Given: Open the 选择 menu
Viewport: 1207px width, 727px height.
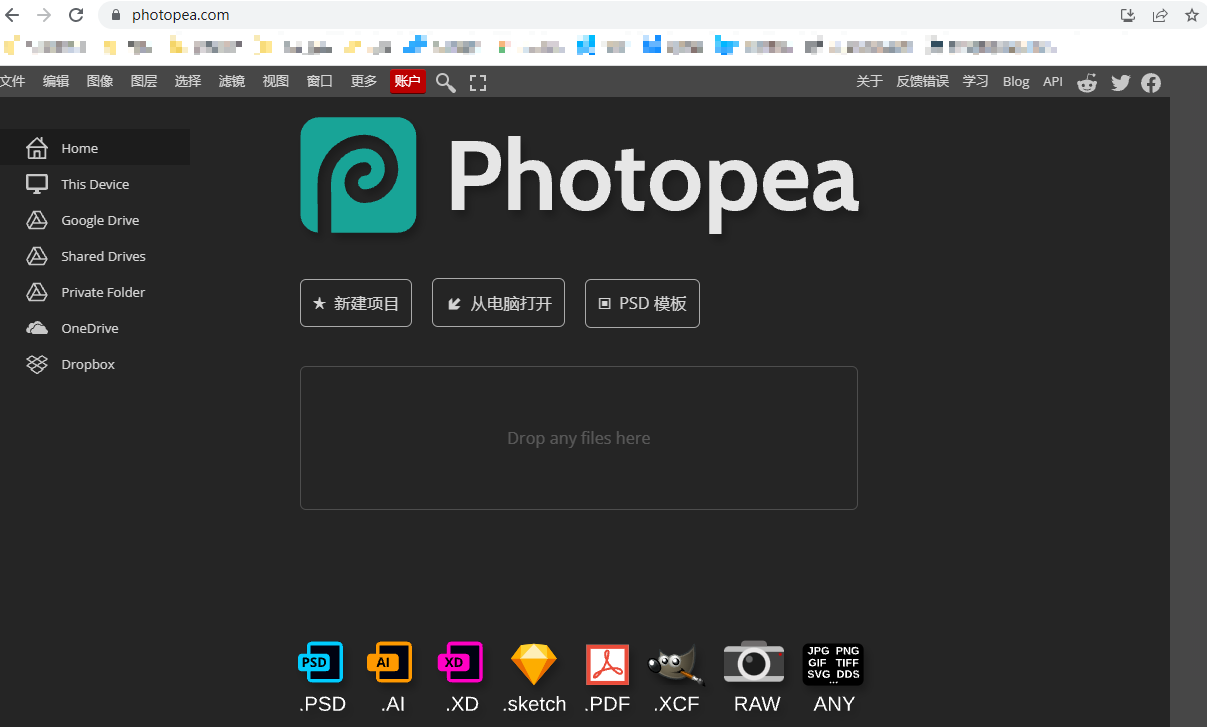Looking at the screenshot, I should pyautogui.click(x=188, y=82).
